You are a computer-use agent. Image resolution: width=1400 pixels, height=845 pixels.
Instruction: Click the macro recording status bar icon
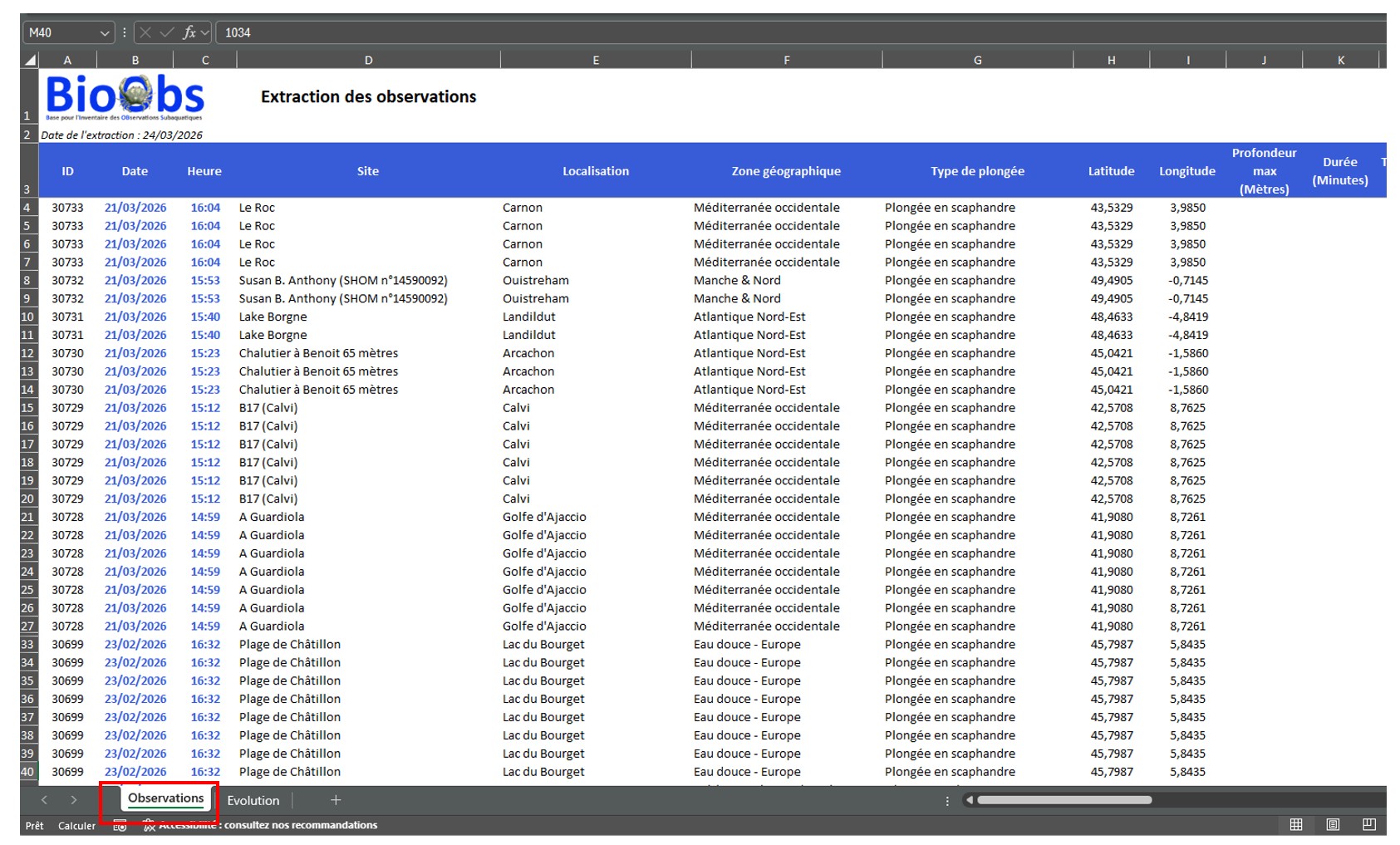click(x=120, y=825)
